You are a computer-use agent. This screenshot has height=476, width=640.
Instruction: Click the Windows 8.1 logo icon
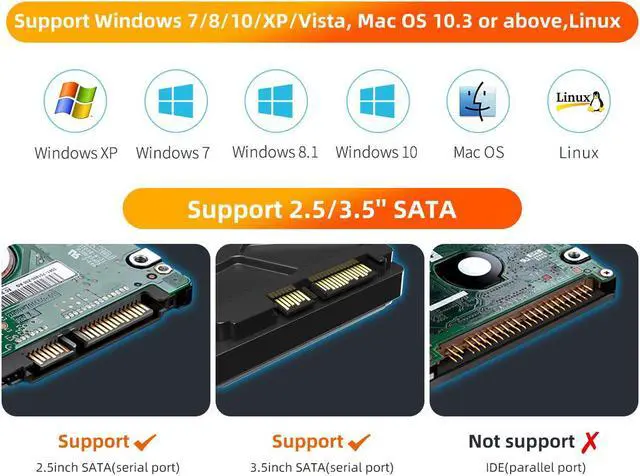click(276, 101)
